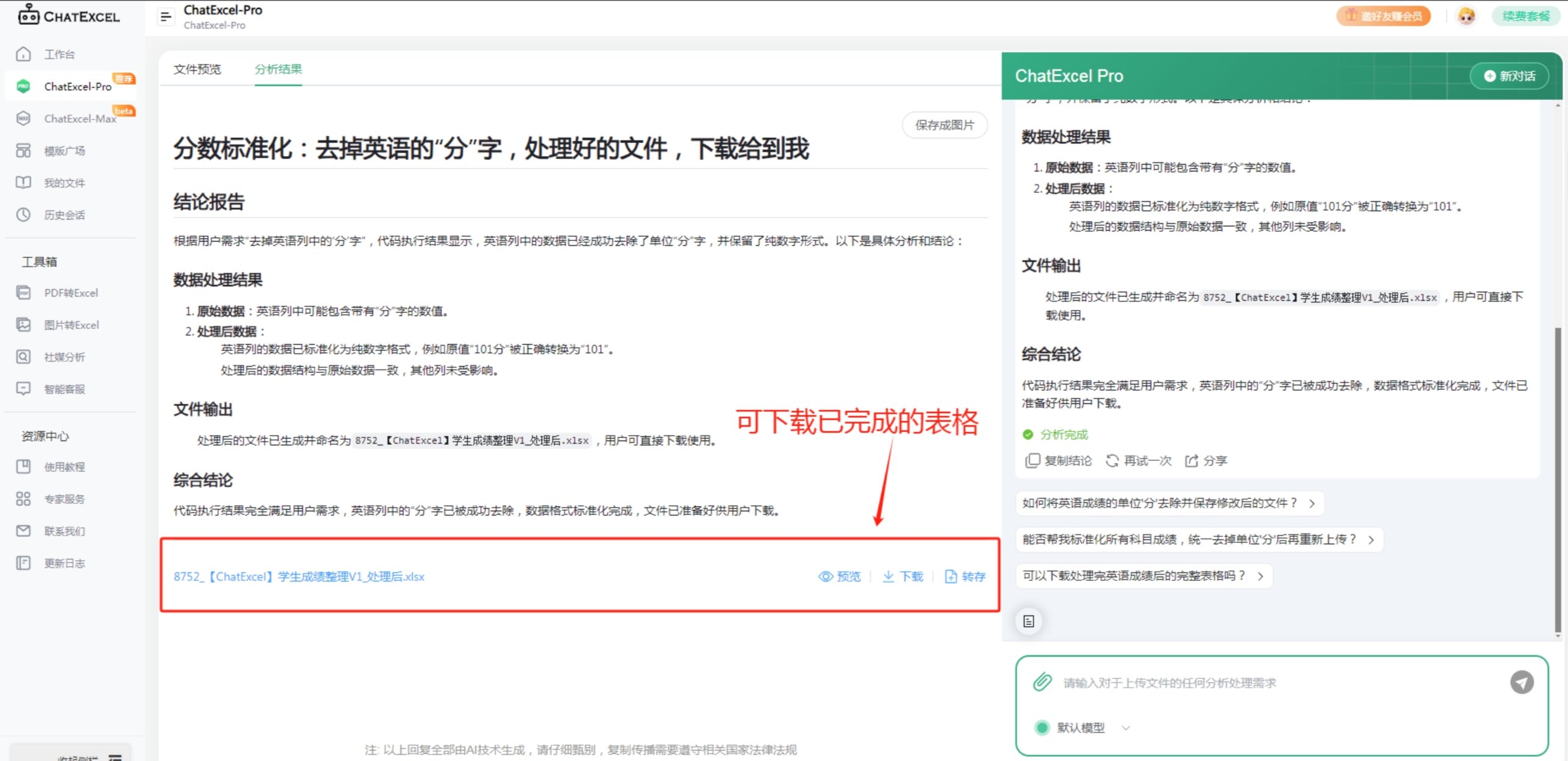The height and width of the screenshot is (761, 1568).
Task: Select the 社媒分析 tool
Action: (x=63, y=357)
